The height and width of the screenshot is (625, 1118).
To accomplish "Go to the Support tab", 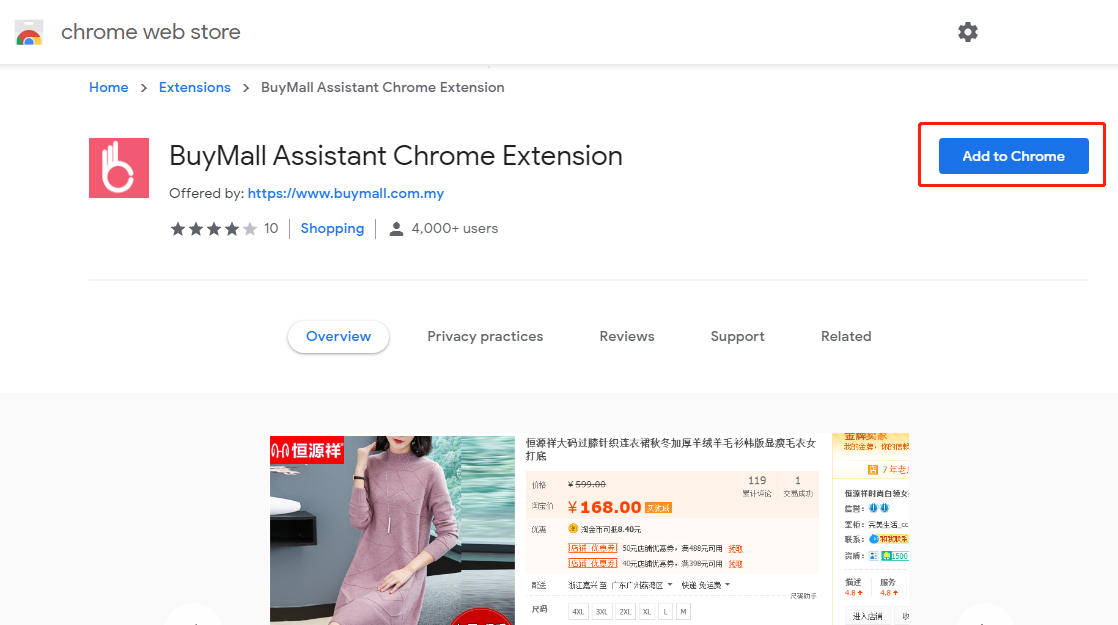I will [x=737, y=336].
